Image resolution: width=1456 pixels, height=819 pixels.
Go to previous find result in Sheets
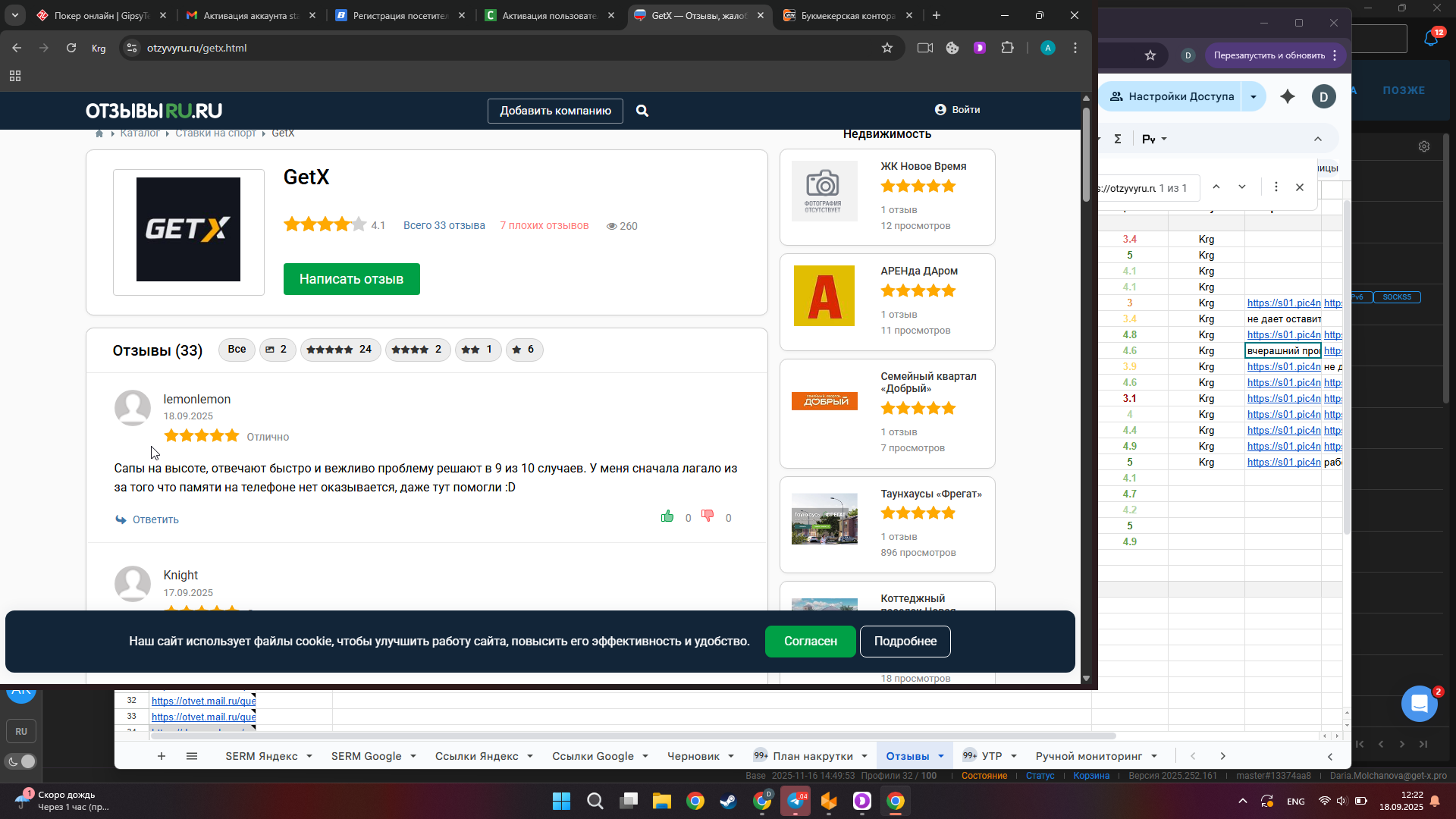point(1216,187)
